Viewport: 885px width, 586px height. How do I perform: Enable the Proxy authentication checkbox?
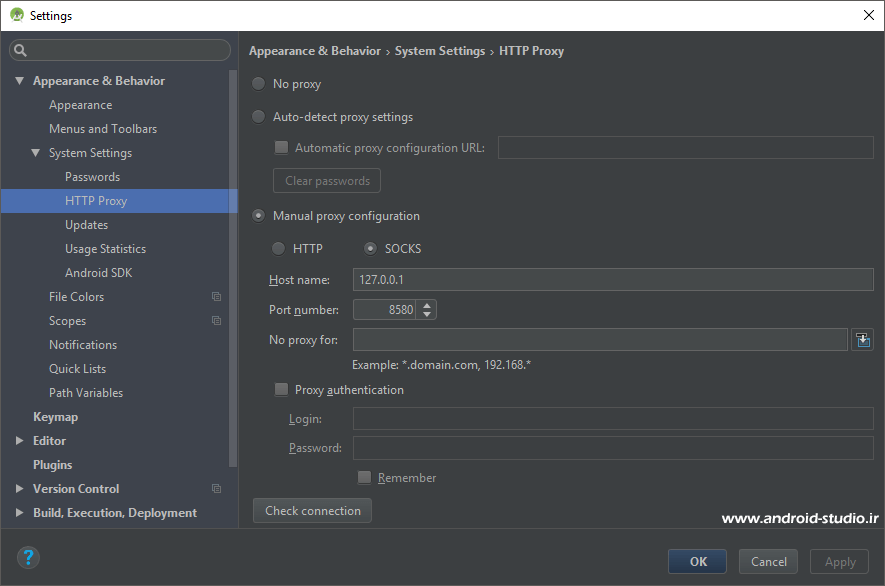281,390
